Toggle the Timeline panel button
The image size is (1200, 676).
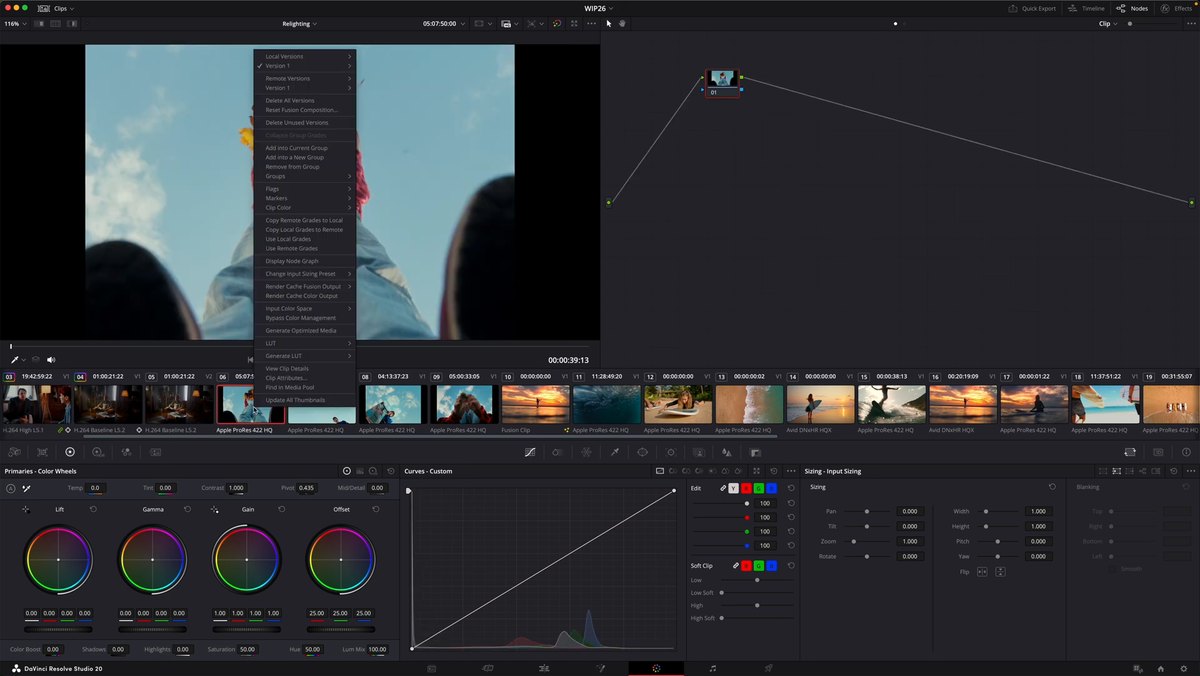[x=1086, y=8]
